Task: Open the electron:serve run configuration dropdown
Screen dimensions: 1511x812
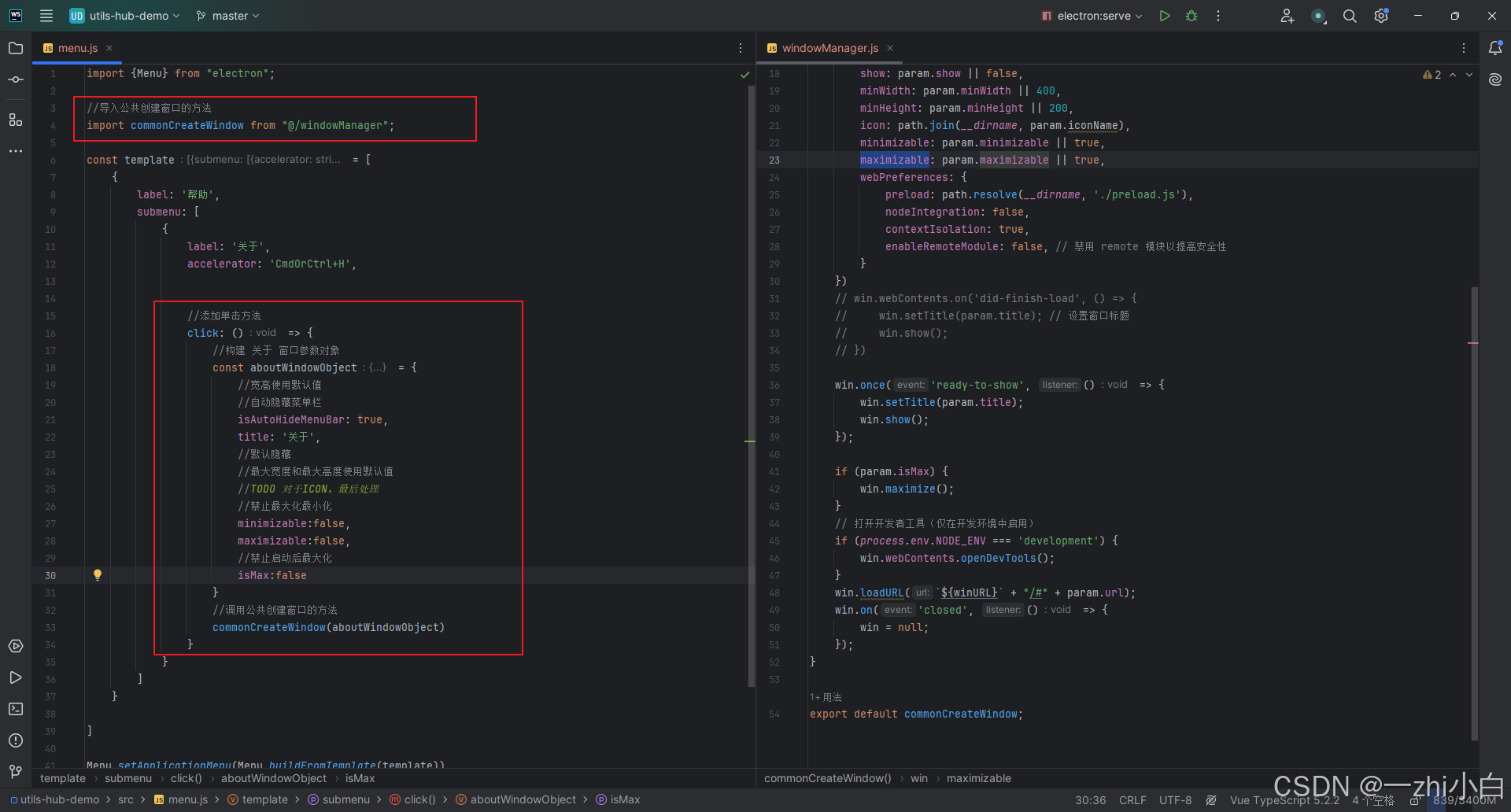Action: (1092, 16)
